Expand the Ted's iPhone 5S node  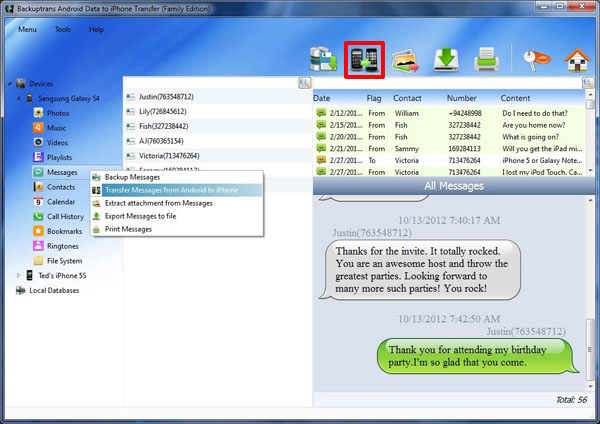(x=18, y=275)
